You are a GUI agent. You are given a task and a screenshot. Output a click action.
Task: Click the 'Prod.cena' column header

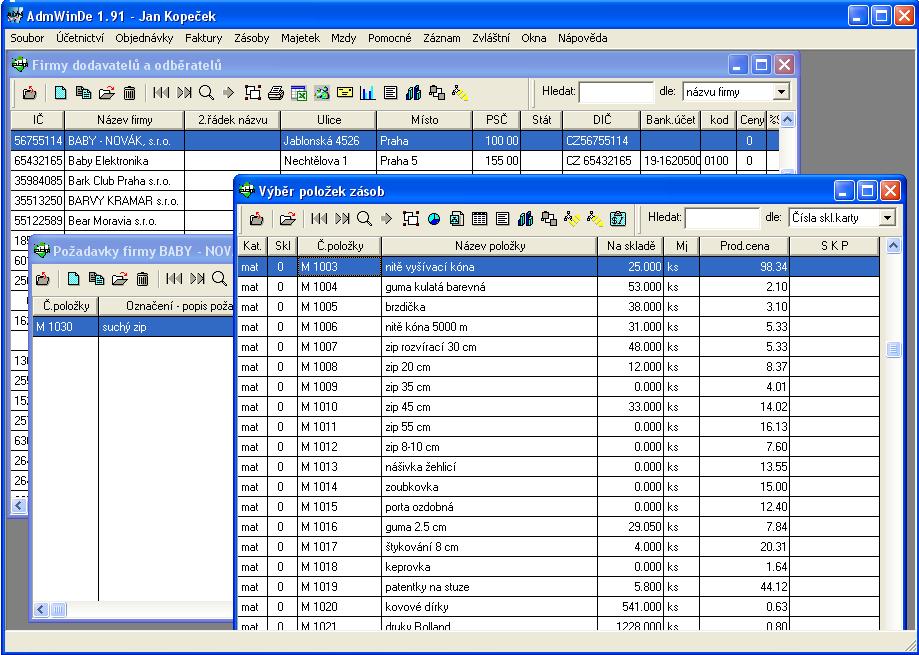coord(736,246)
